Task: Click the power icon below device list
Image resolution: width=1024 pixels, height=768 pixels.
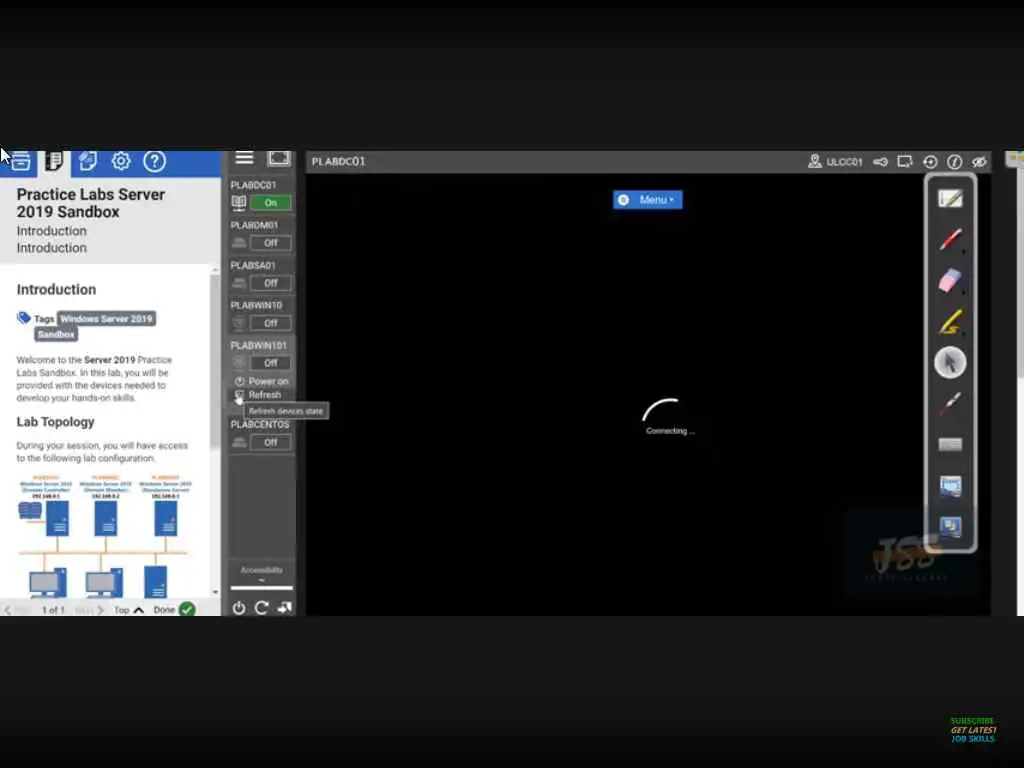Action: click(239, 608)
